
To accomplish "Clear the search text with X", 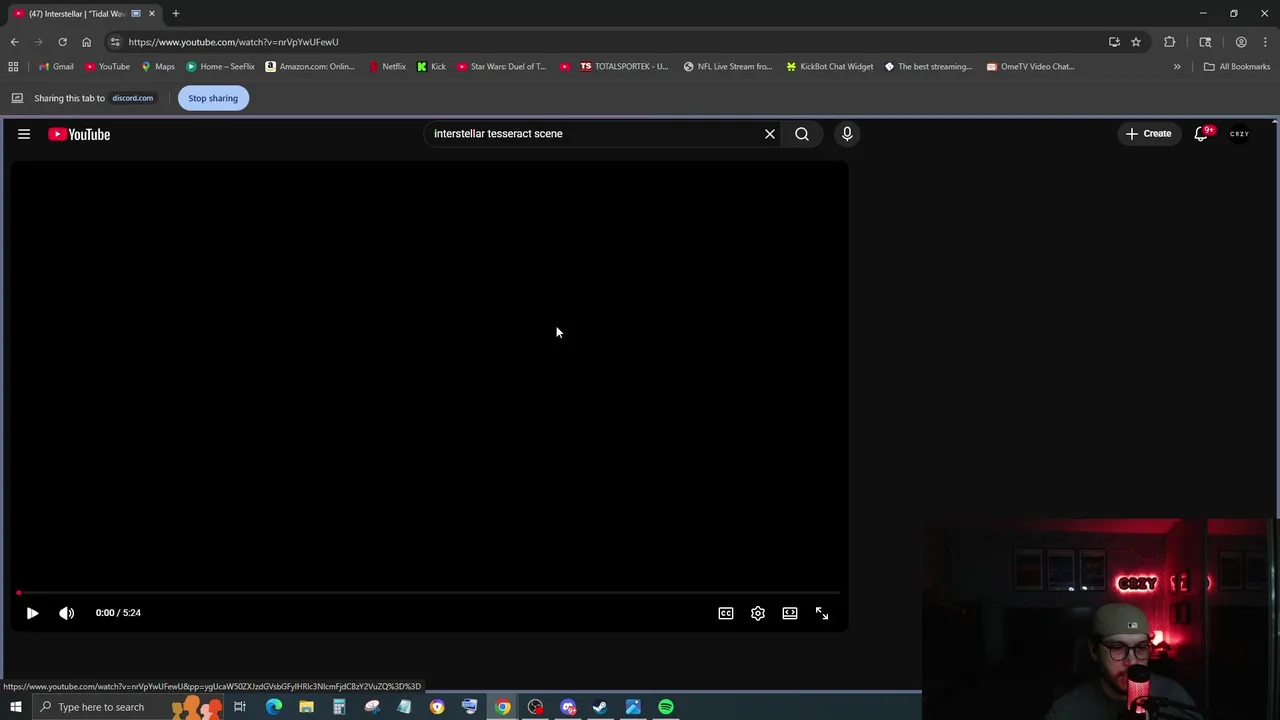I will pyautogui.click(x=770, y=134).
